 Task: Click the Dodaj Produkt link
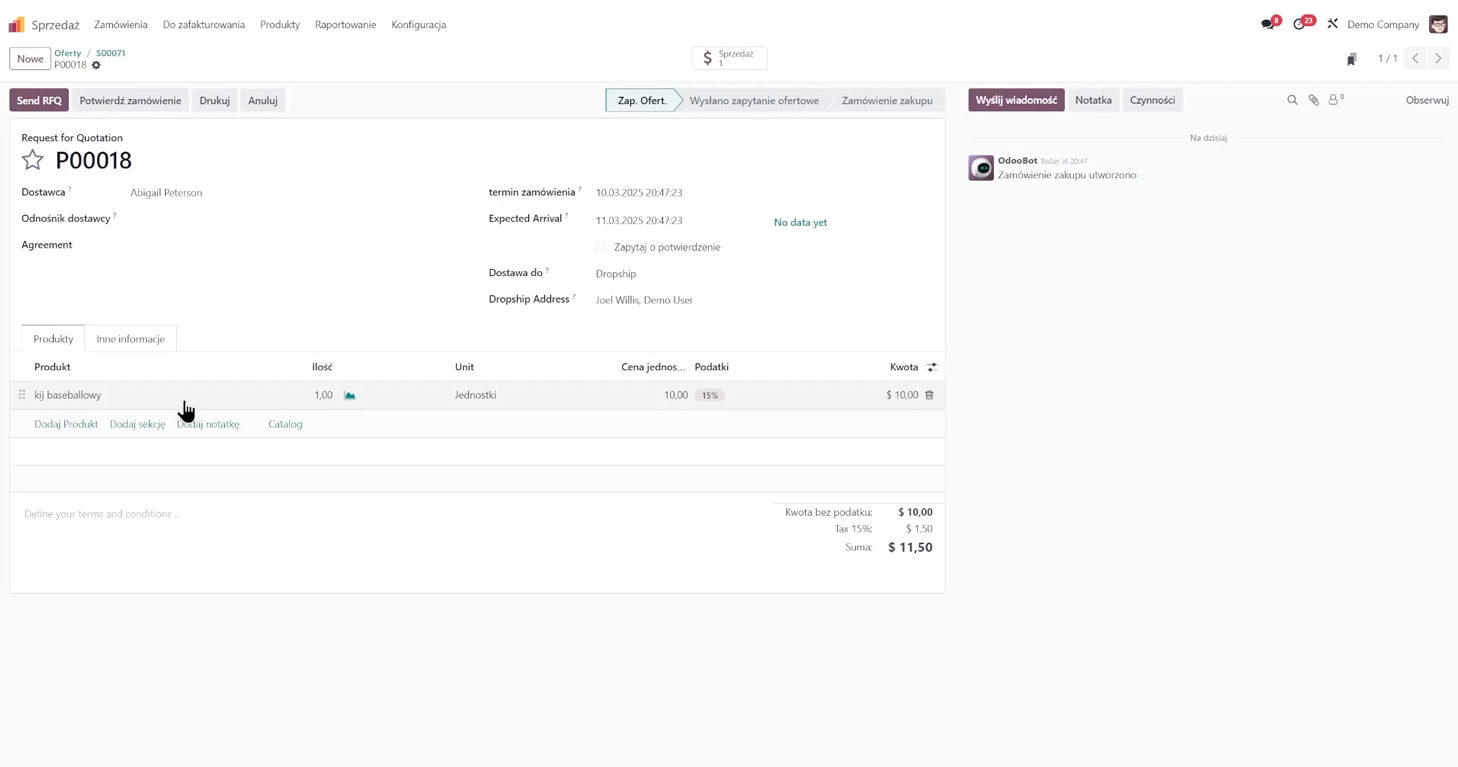coord(66,424)
